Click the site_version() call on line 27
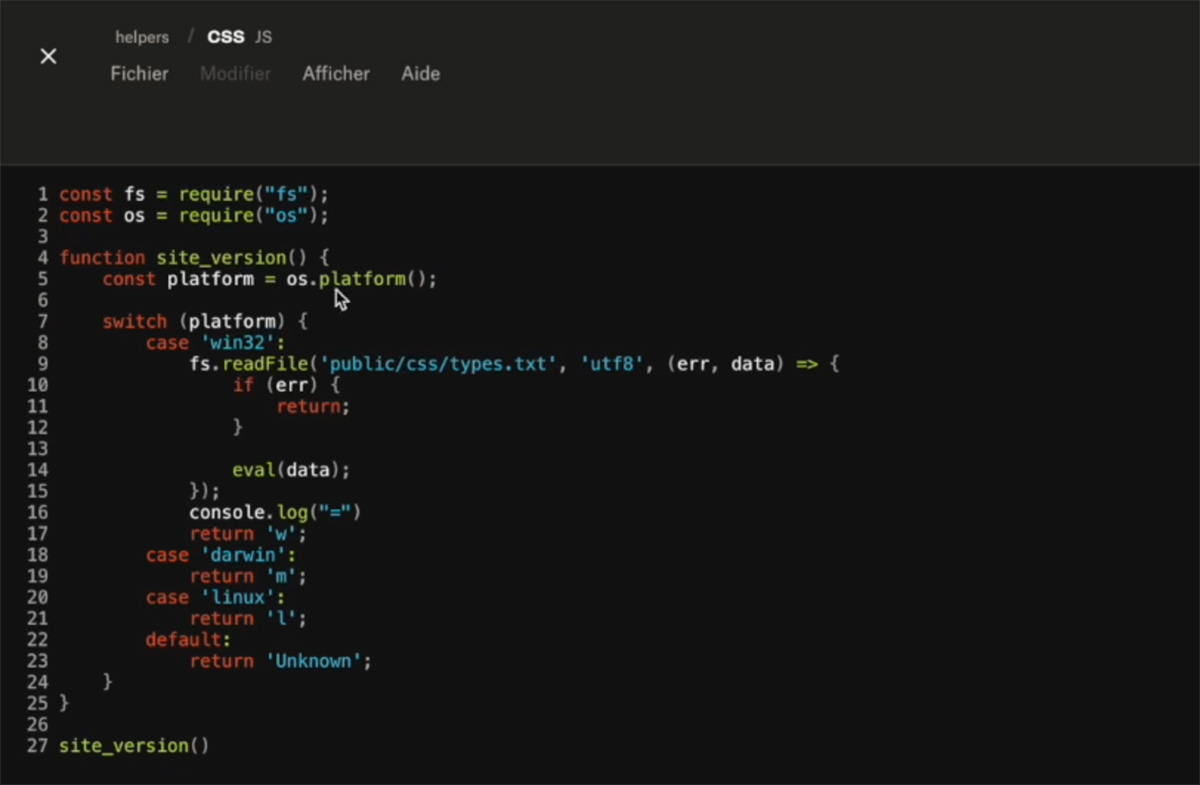The image size is (1200, 785). pyautogui.click(x=133, y=746)
